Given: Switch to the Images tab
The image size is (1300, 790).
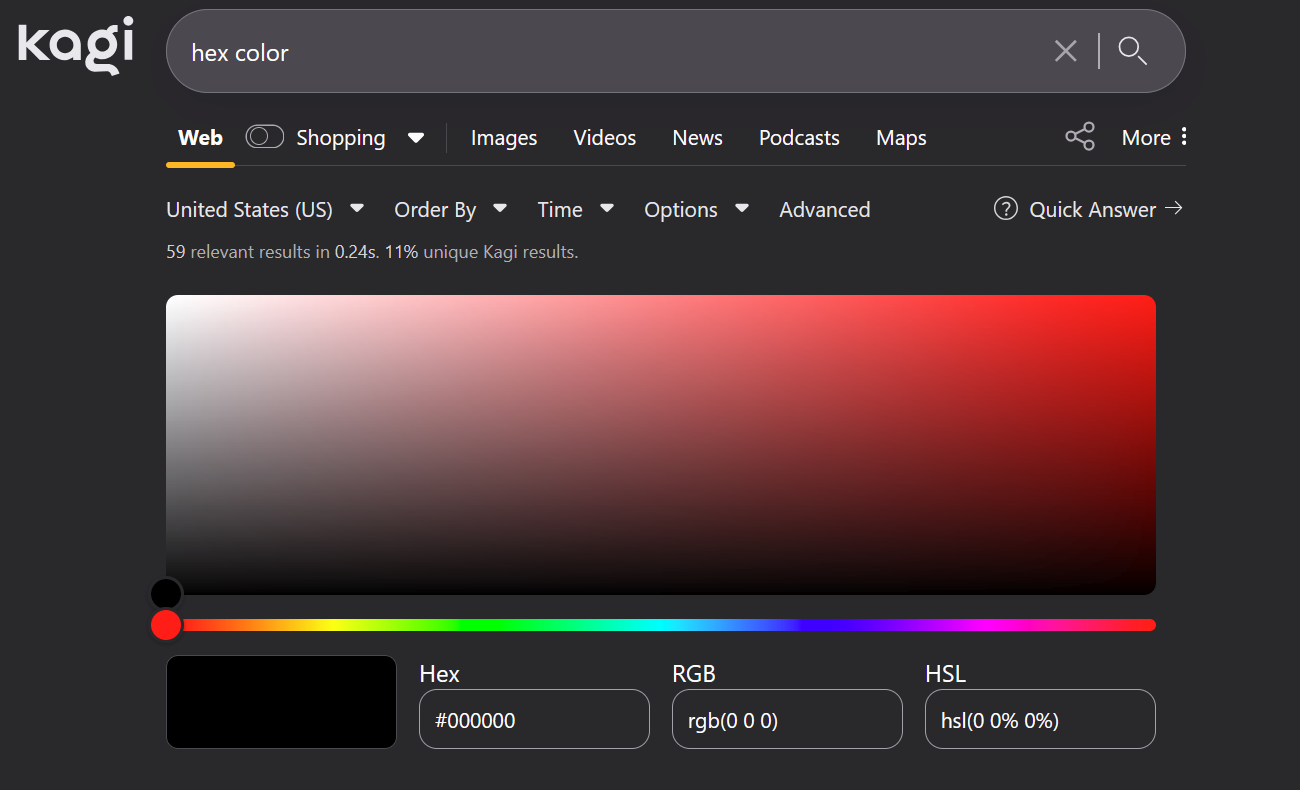Looking at the screenshot, I should (x=504, y=138).
